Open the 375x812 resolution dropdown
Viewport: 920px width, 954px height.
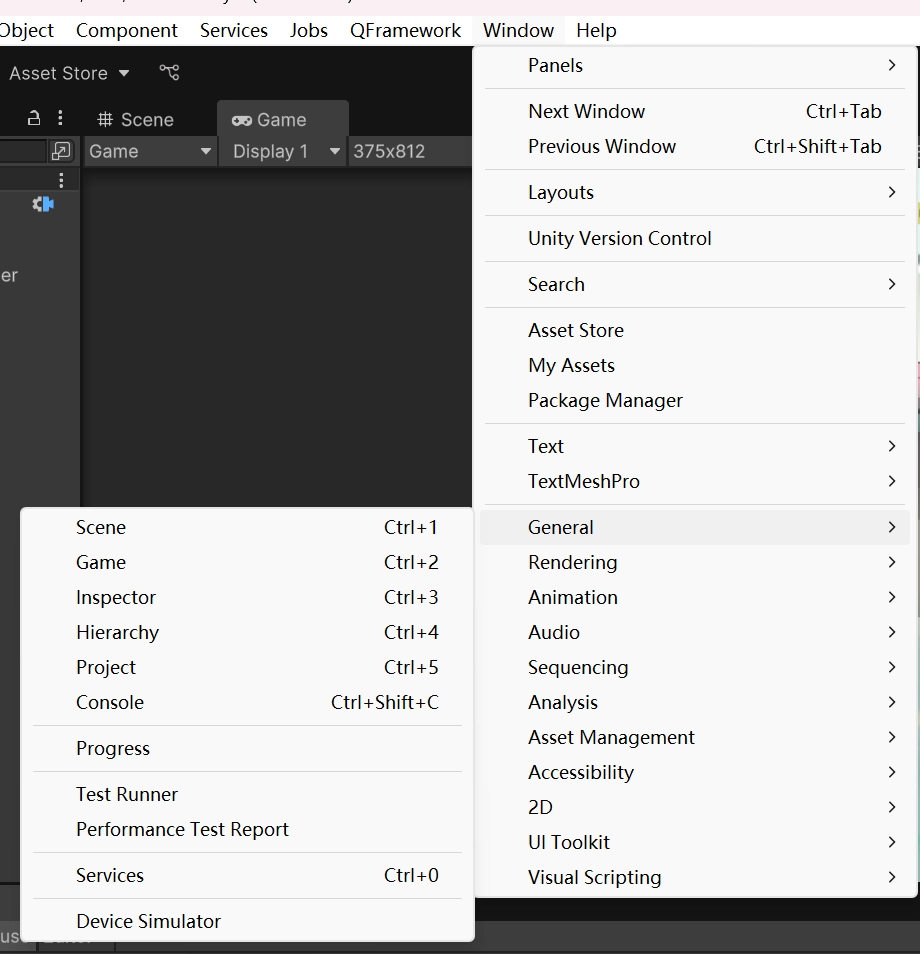pyautogui.click(x=409, y=151)
